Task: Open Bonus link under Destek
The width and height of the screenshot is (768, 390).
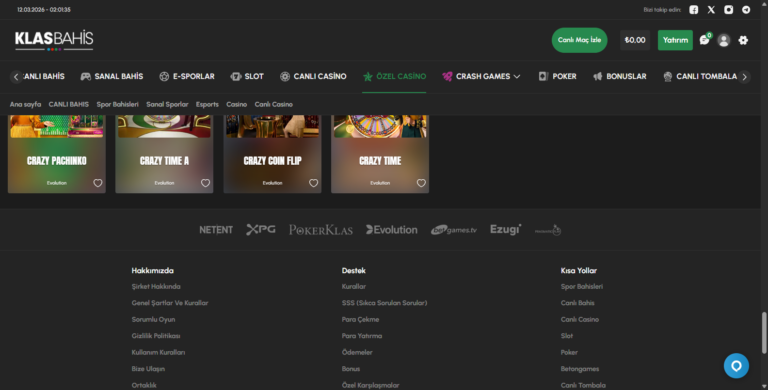Action: coord(351,369)
